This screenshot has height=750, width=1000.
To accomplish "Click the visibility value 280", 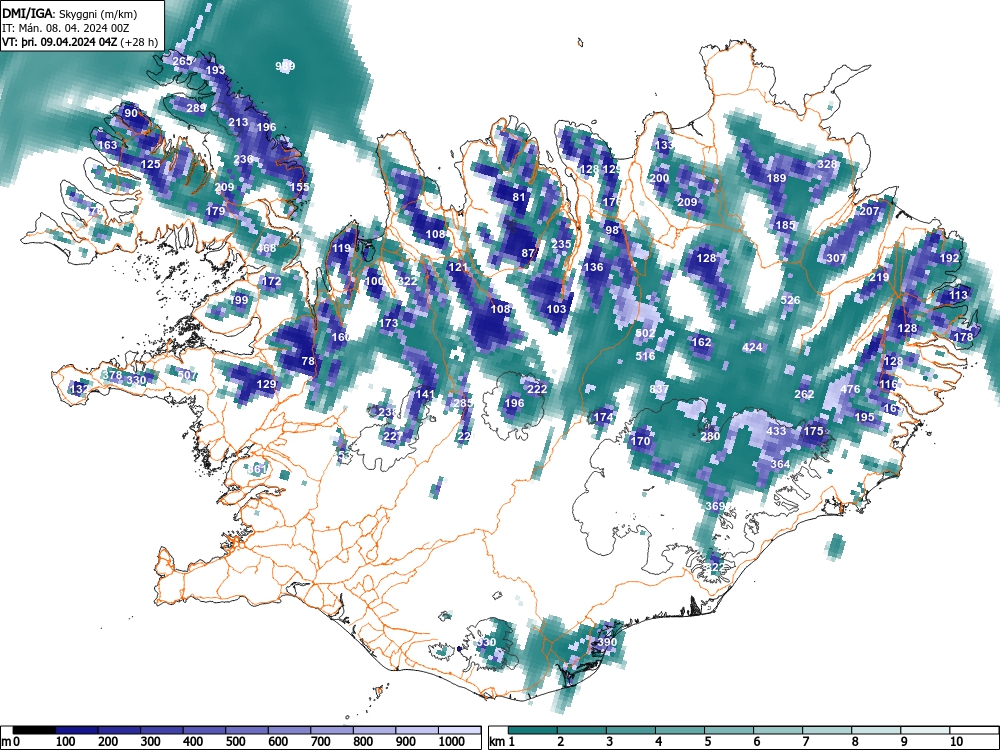I will pos(710,436).
